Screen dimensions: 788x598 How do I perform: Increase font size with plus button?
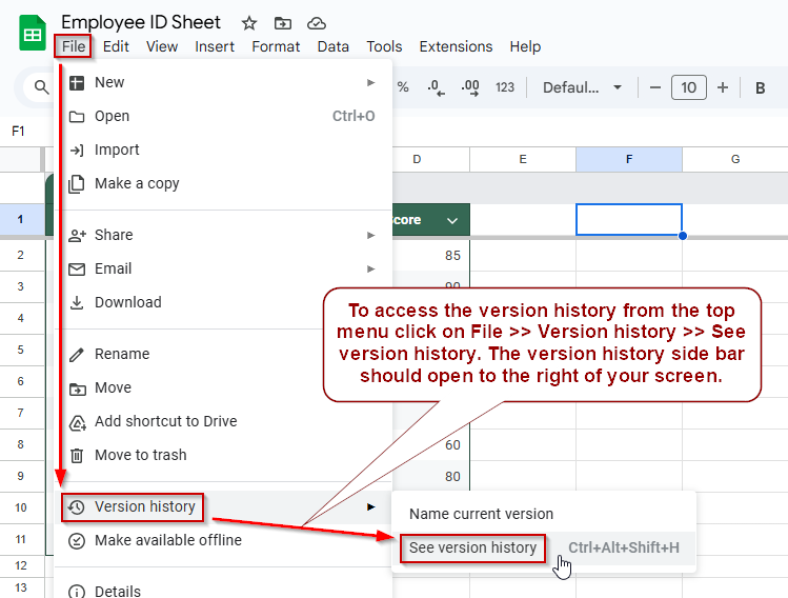[722, 88]
